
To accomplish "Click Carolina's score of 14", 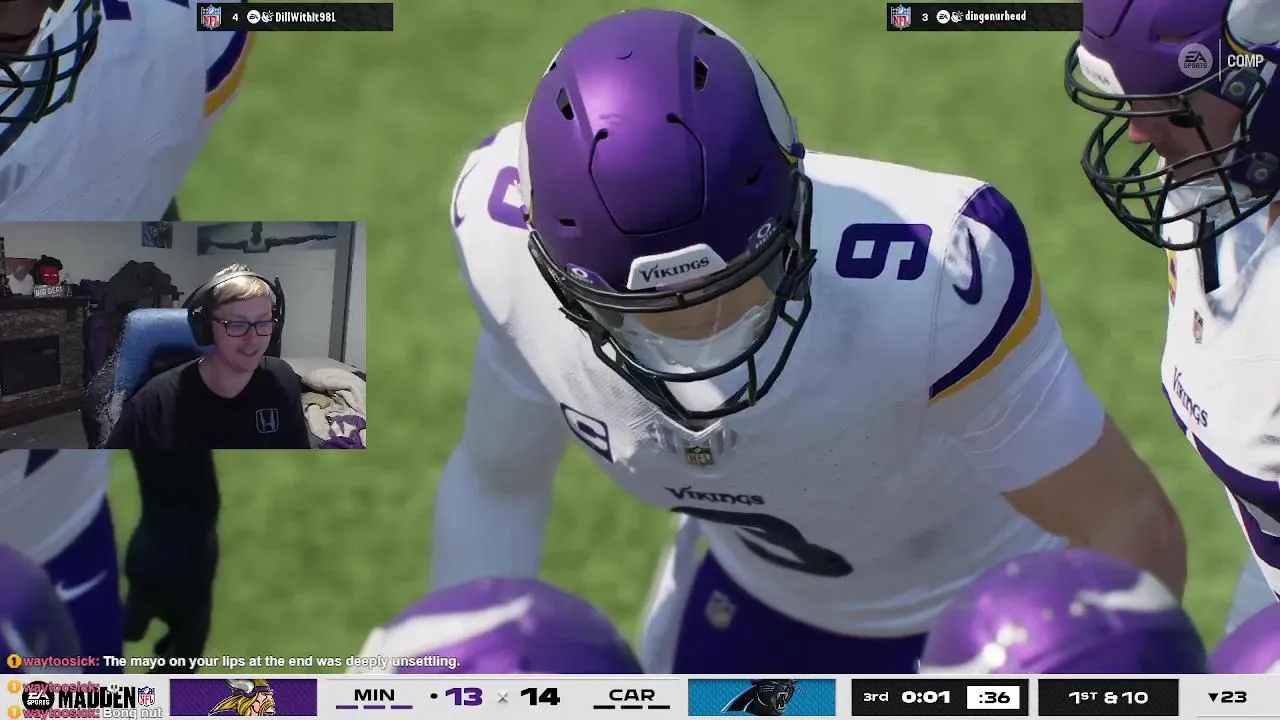I will click(x=540, y=697).
